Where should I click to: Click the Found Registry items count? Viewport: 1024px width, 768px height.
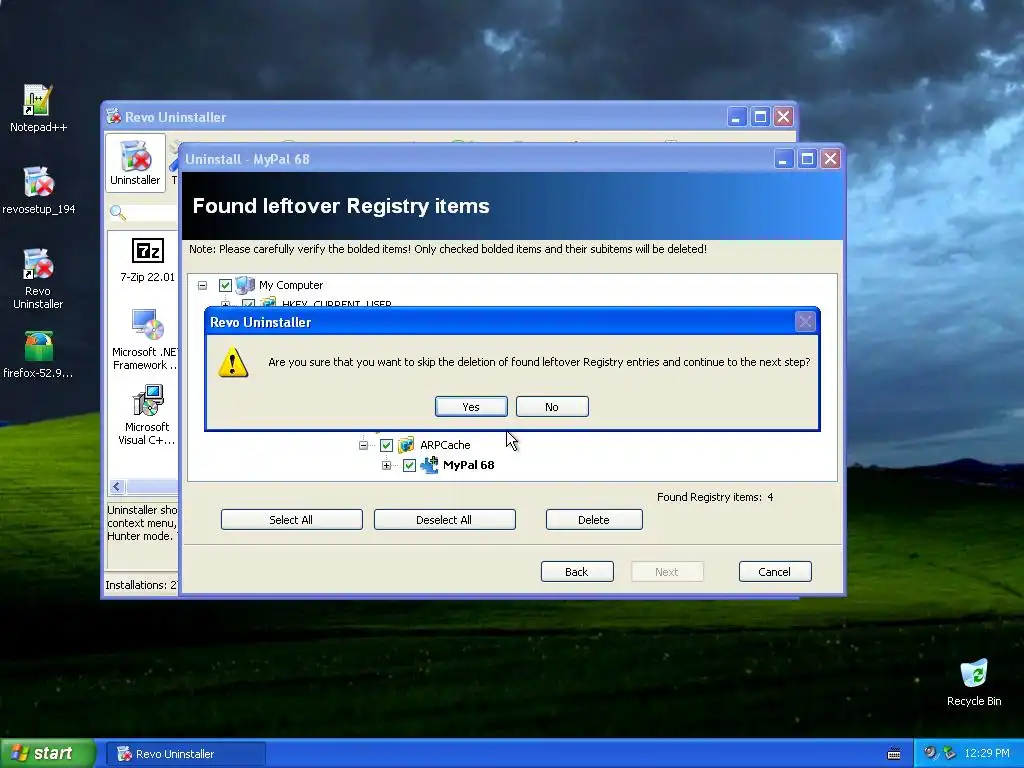pos(715,498)
